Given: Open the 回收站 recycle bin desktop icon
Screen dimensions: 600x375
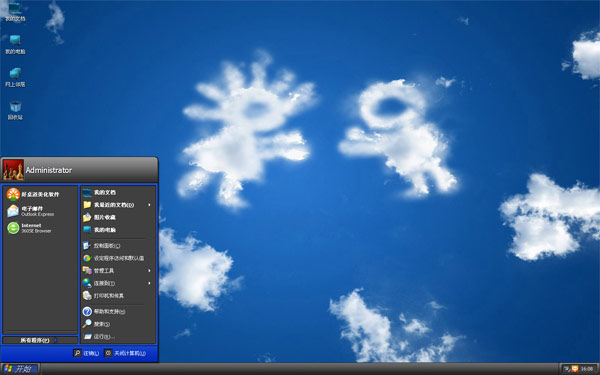Looking at the screenshot, I should point(15,110).
